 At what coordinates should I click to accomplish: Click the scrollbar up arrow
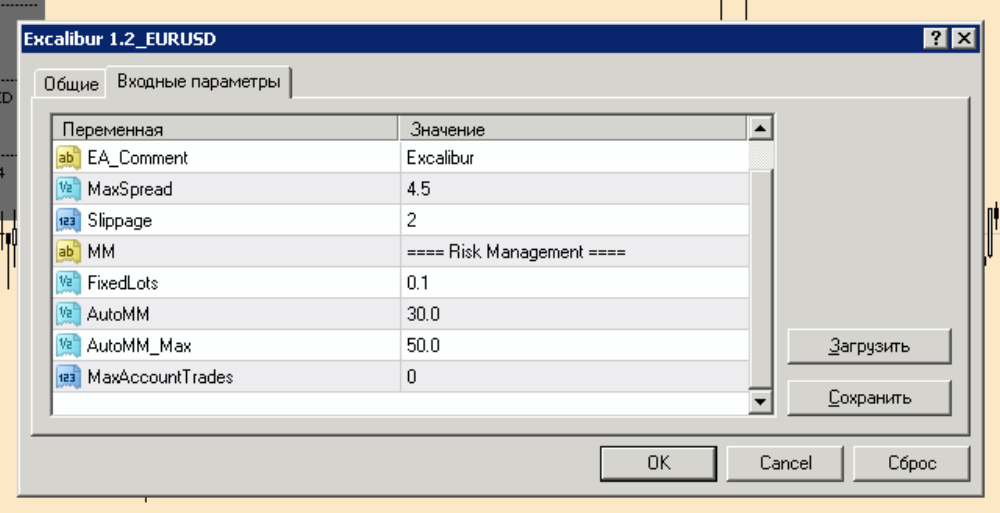tap(760, 129)
